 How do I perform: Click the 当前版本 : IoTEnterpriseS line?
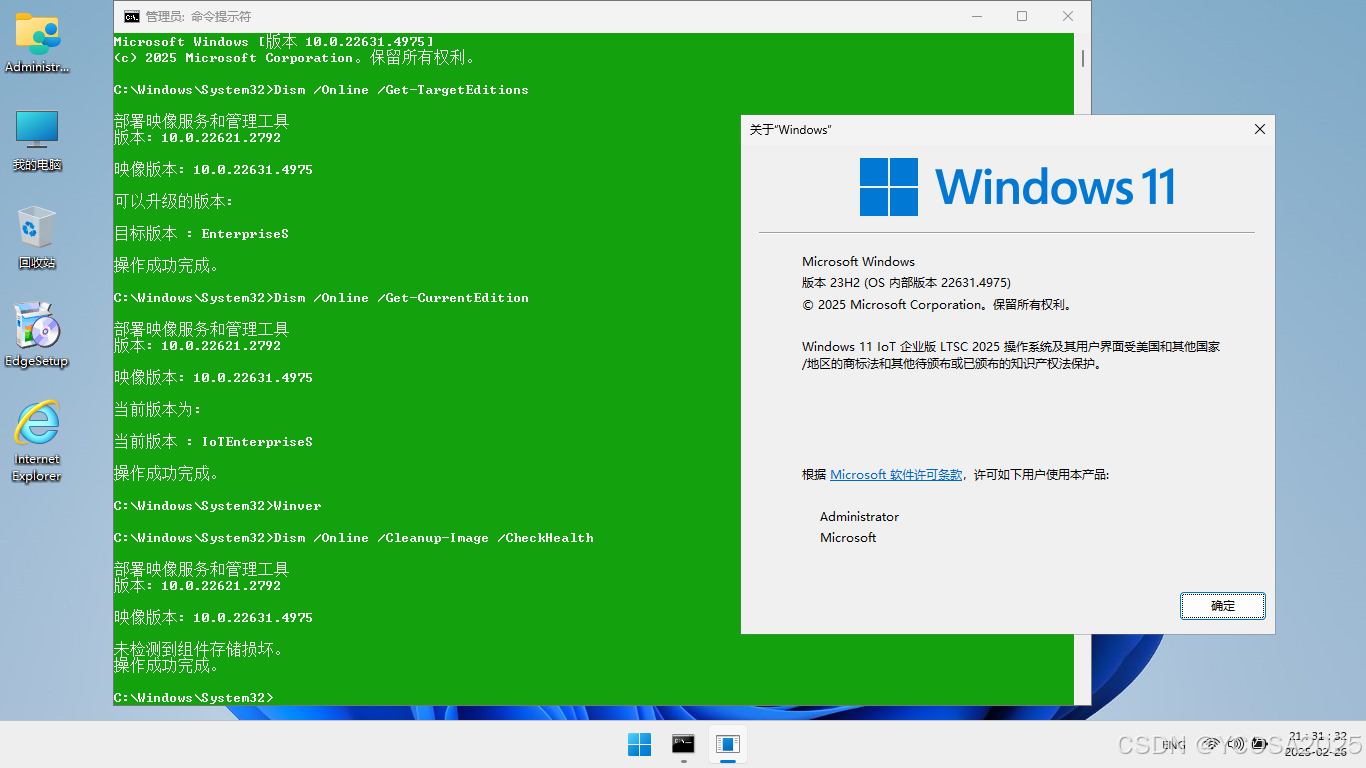[213, 442]
